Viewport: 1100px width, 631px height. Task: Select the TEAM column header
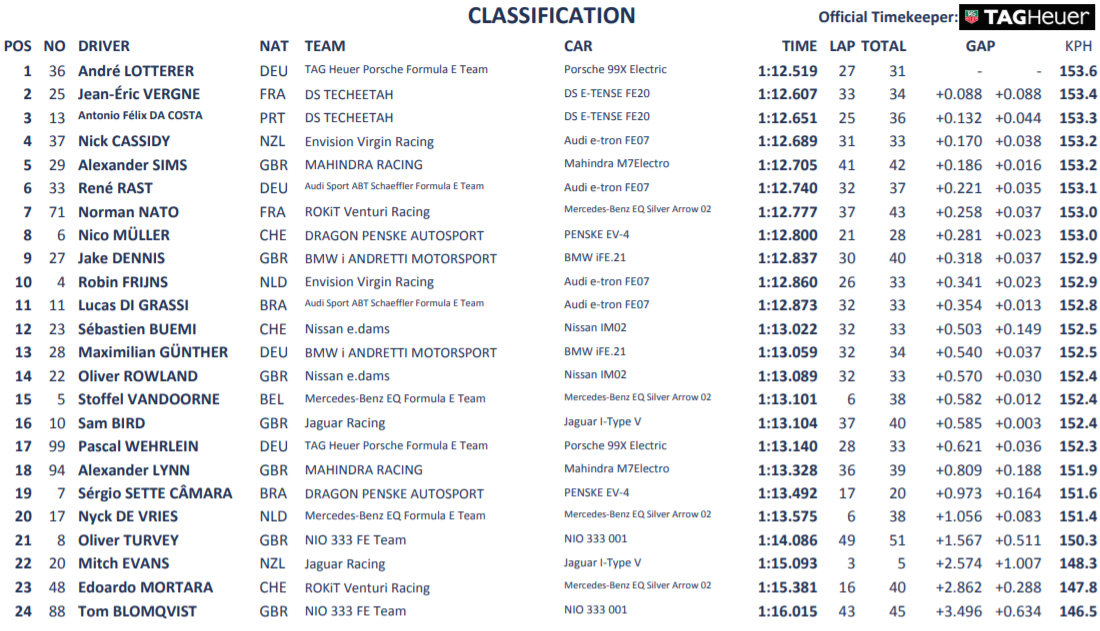tap(325, 46)
